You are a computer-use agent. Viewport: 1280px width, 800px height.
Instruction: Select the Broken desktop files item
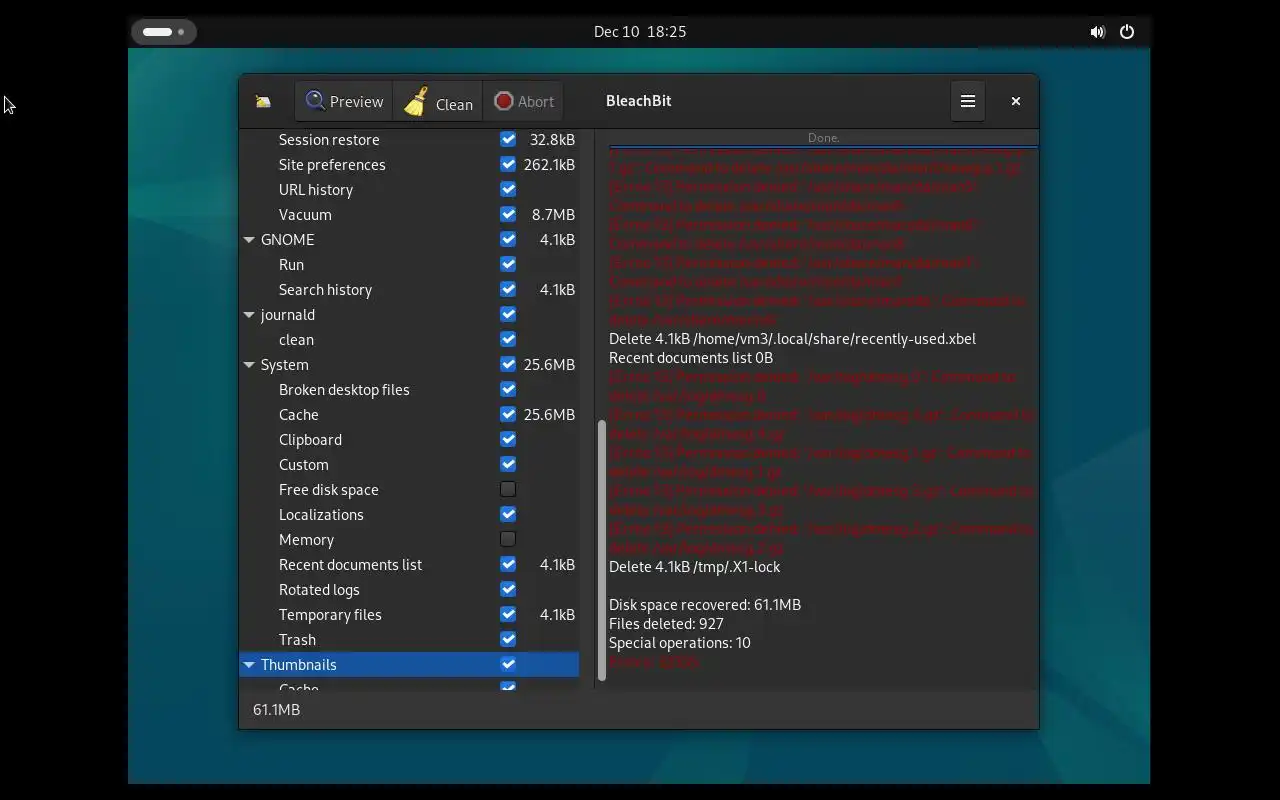344,389
